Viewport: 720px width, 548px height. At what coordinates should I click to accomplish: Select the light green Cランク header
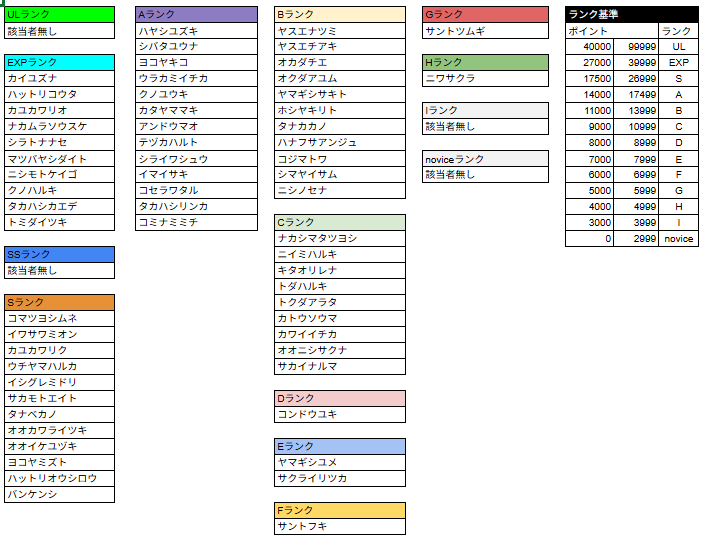340,222
